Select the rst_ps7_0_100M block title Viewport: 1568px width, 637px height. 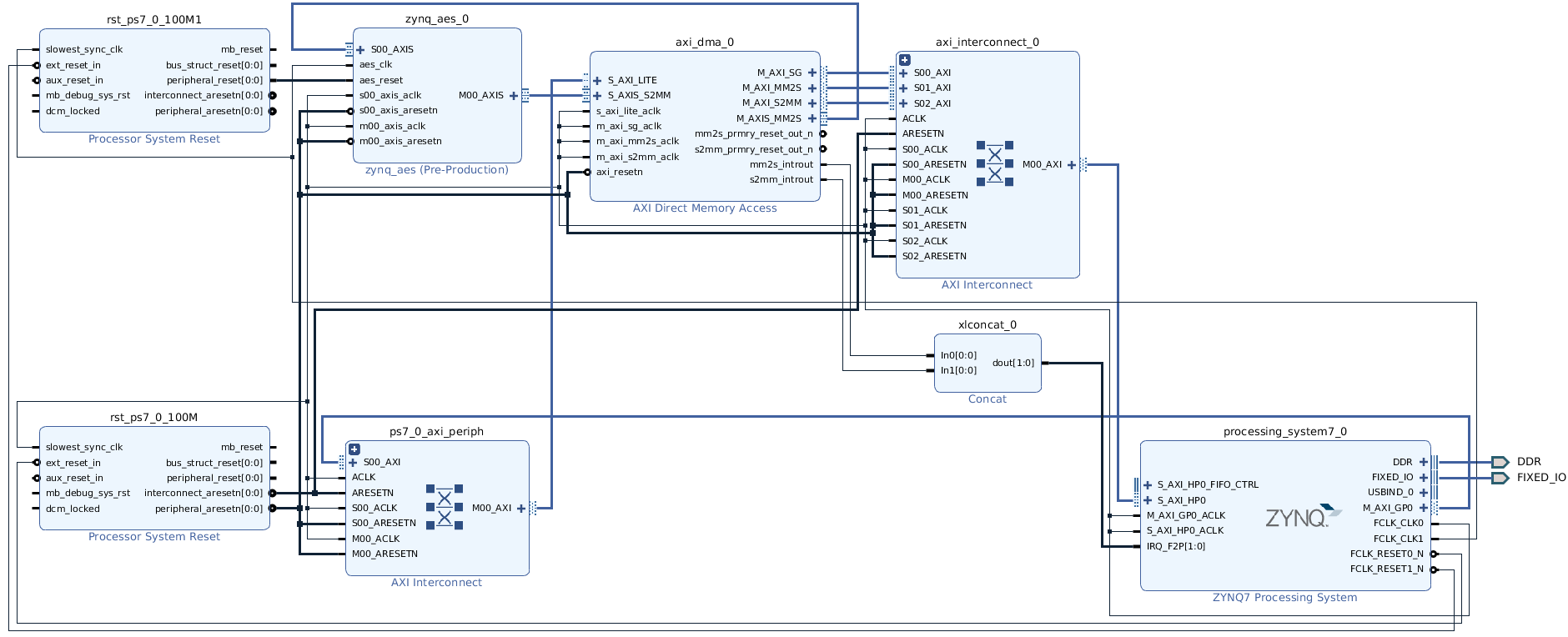click(154, 418)
